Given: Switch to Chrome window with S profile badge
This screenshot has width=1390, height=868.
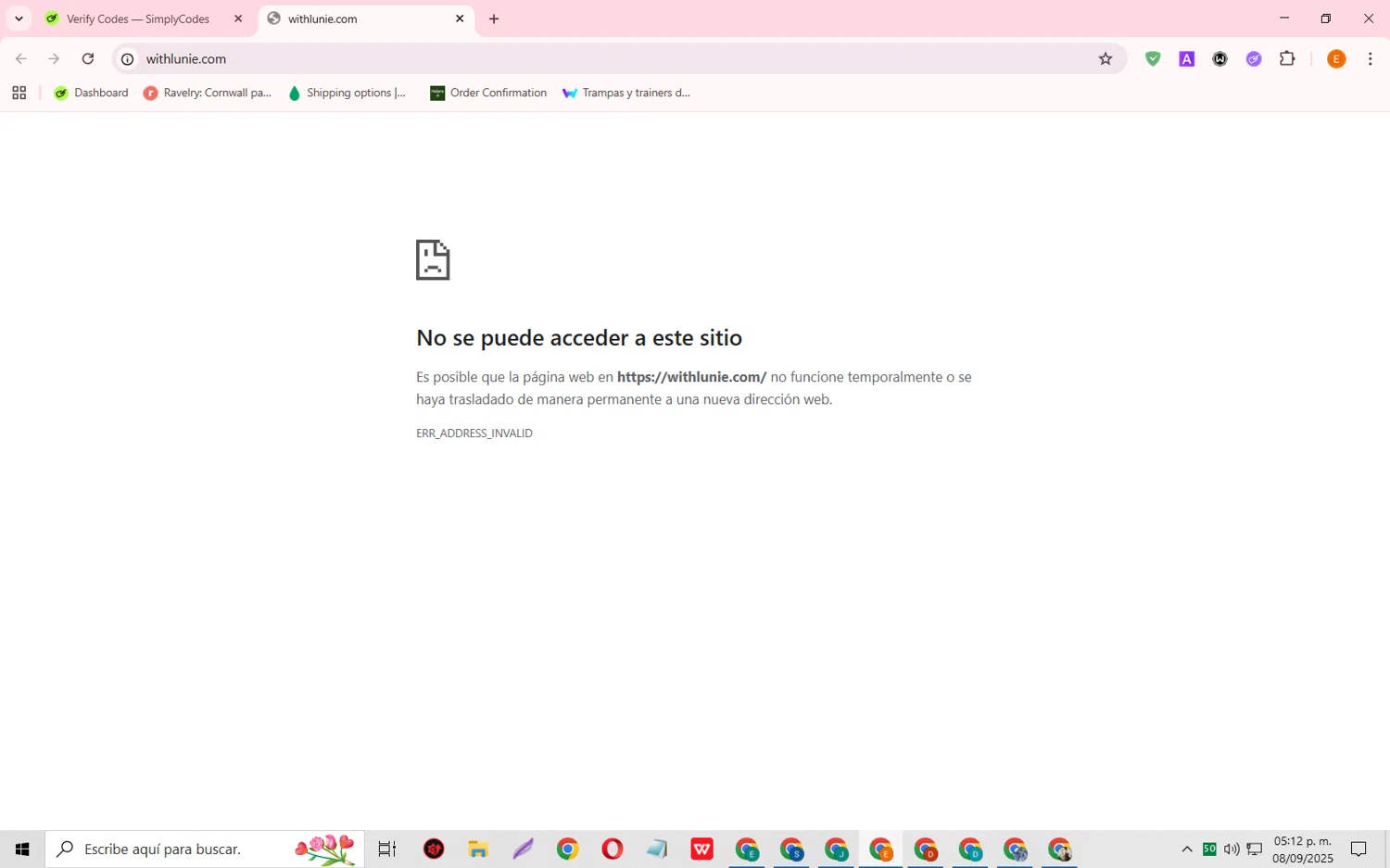Looking at the screenshot, I should [791, 849].
